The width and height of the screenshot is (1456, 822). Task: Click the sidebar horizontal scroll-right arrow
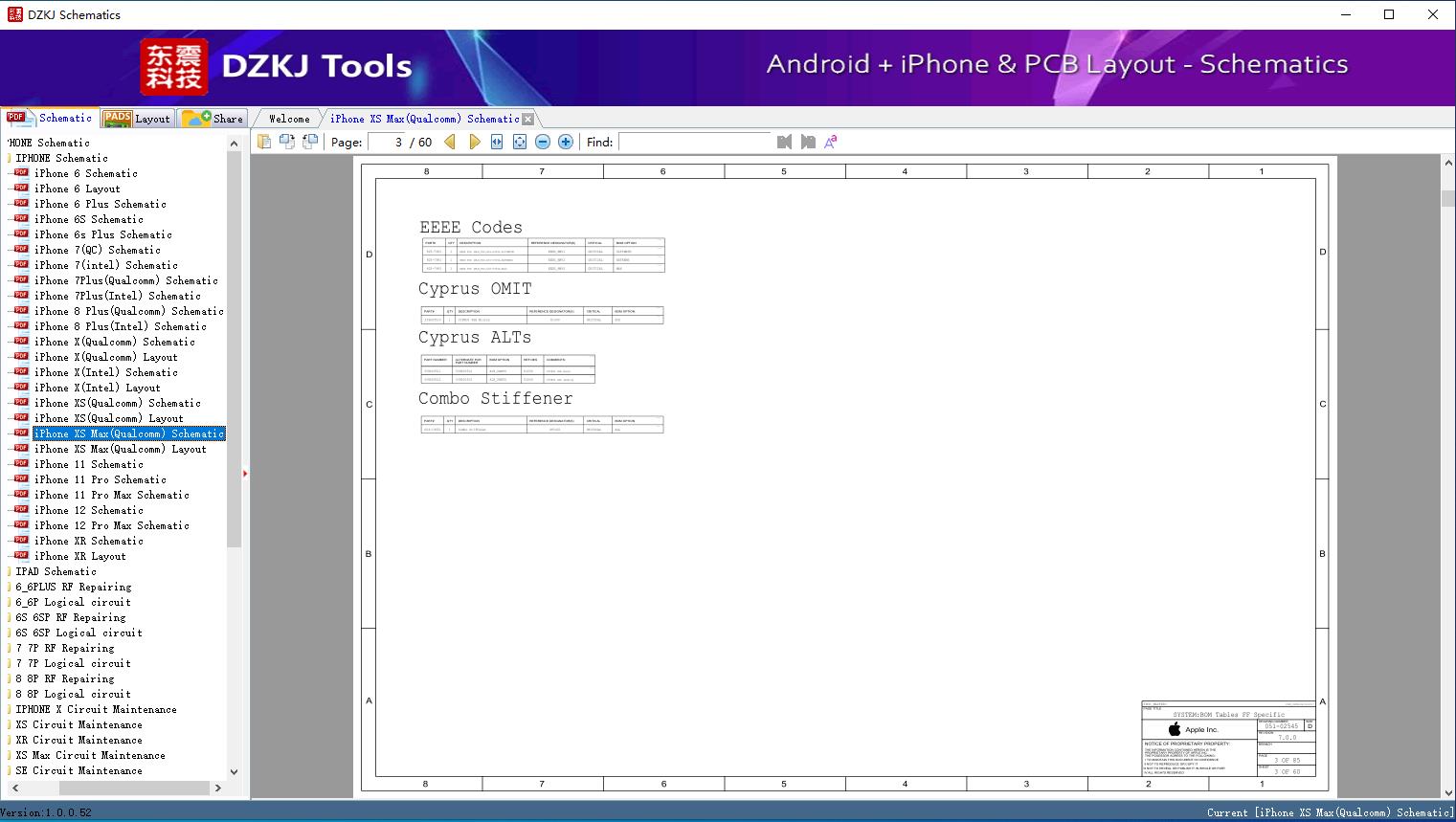(x=218, y=788)
